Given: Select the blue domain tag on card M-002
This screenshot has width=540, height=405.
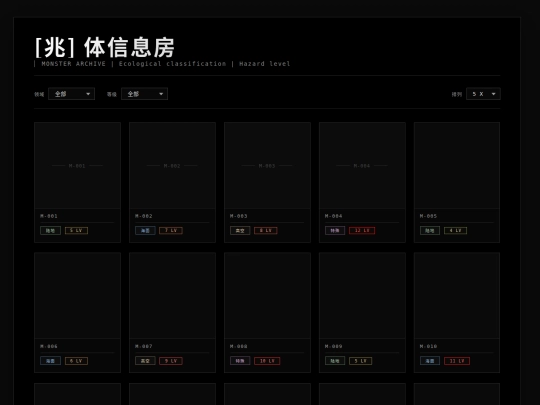Looking at the screenshot, I should pyautogui.click(x=145, y=230).
